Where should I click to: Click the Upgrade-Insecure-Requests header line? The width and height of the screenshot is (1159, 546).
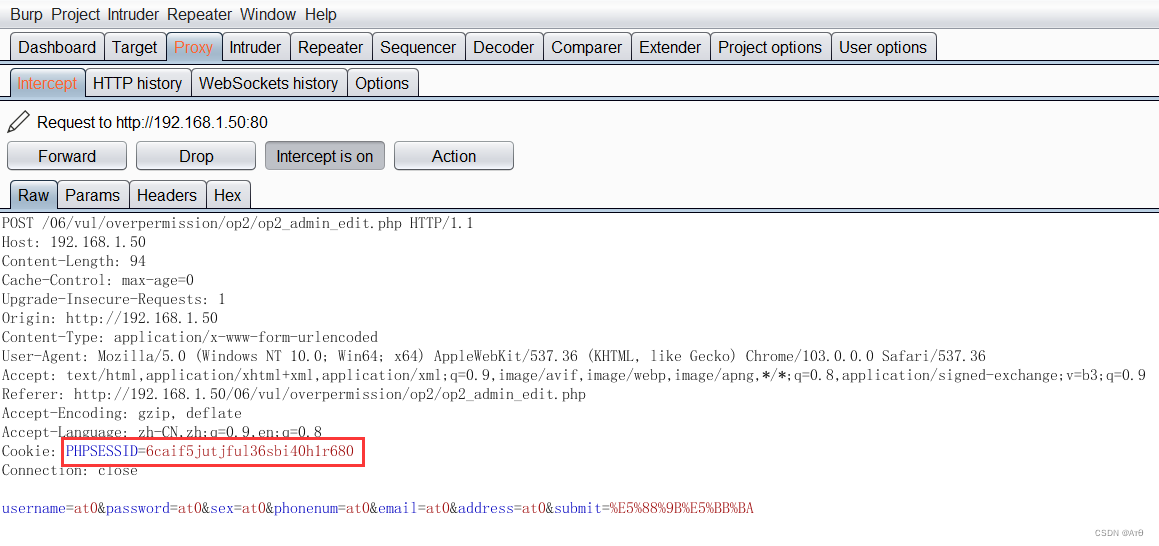tap(113, 299)
